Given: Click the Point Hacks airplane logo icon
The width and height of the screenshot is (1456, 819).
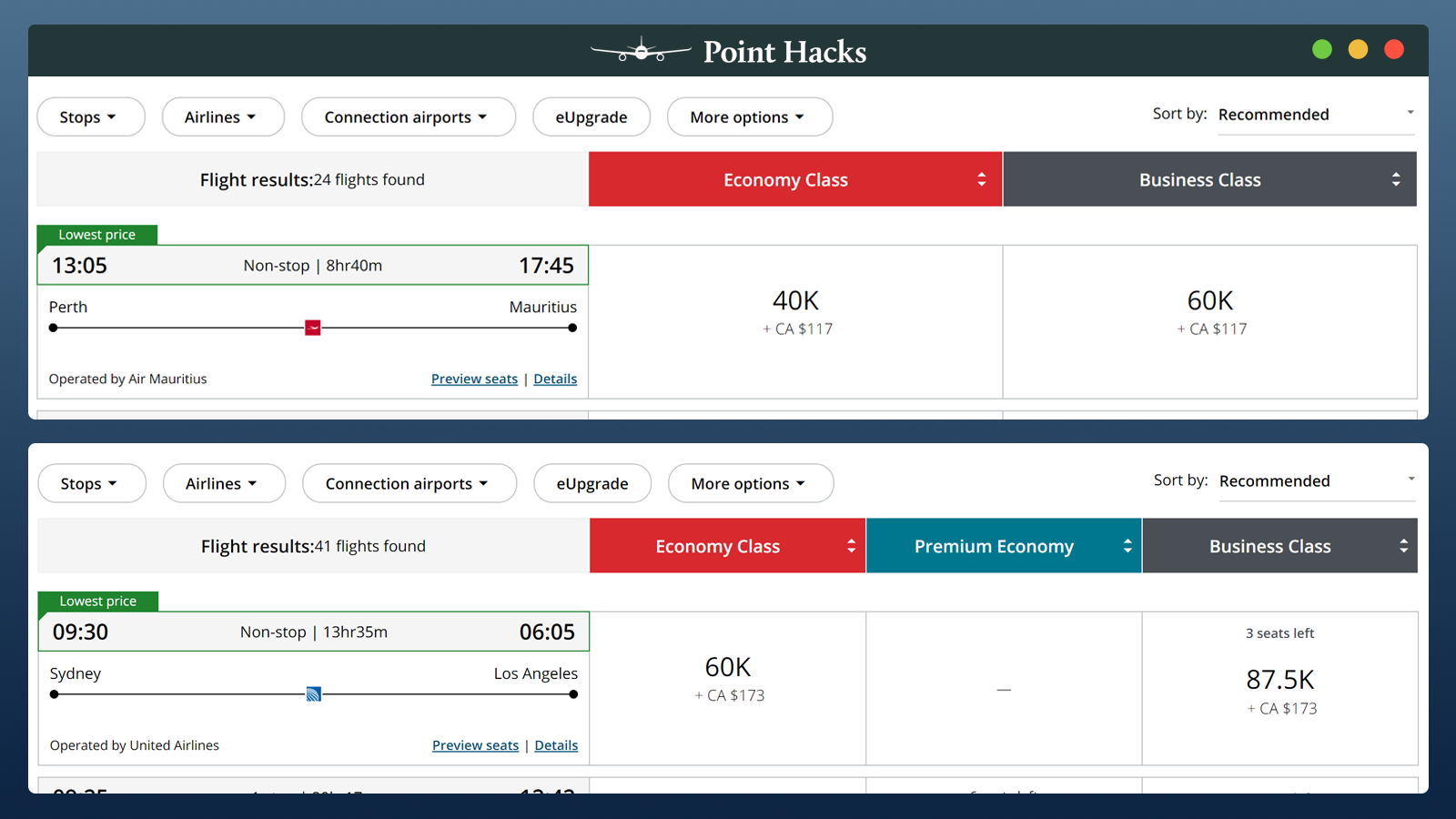Looking at the screenshot, I should pos(642,51).
